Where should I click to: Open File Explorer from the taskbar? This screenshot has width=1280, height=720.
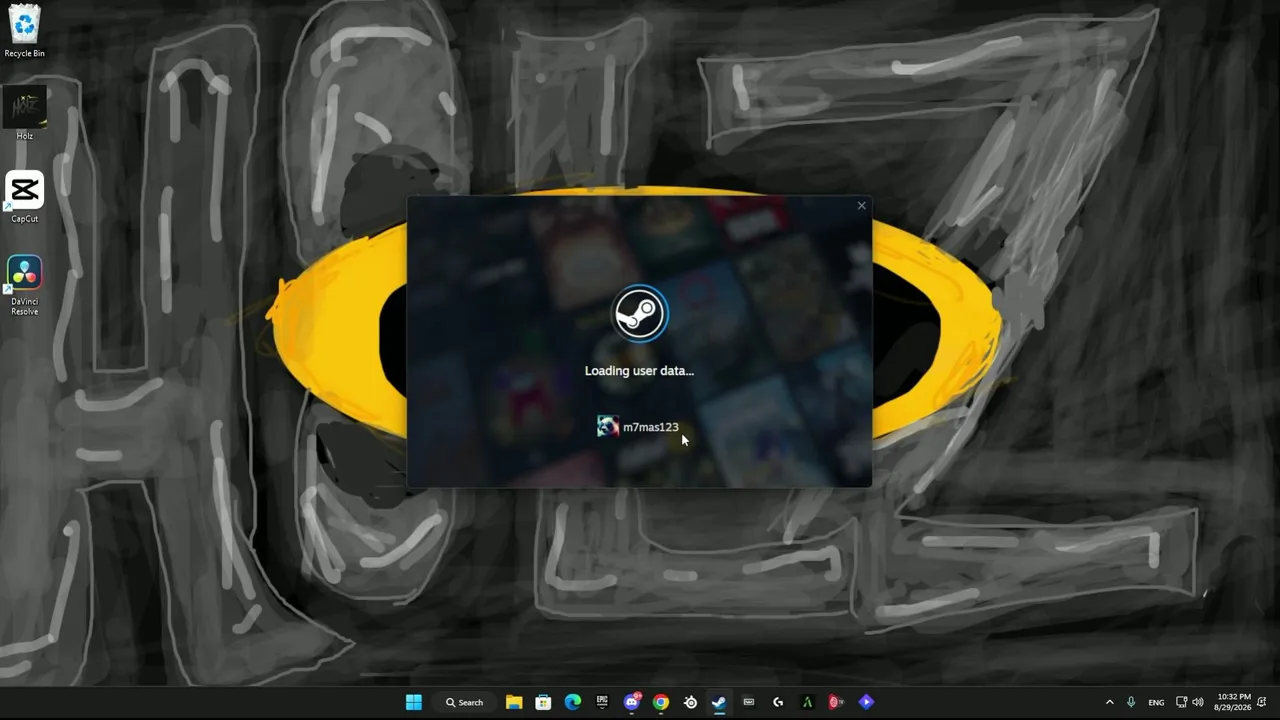pyautogui.click(x=514, y=702)
